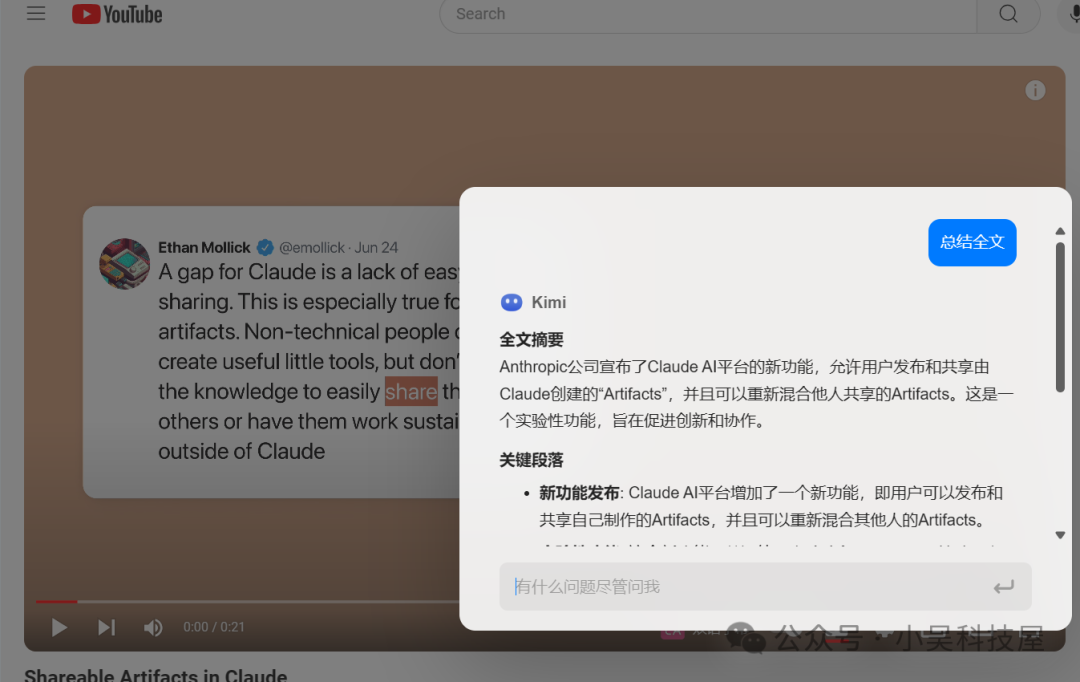This screenshot has height=682, width=1080.
Task: Click the Kimi panel scroll-up arrow
Action: (x=1060, y=231)
